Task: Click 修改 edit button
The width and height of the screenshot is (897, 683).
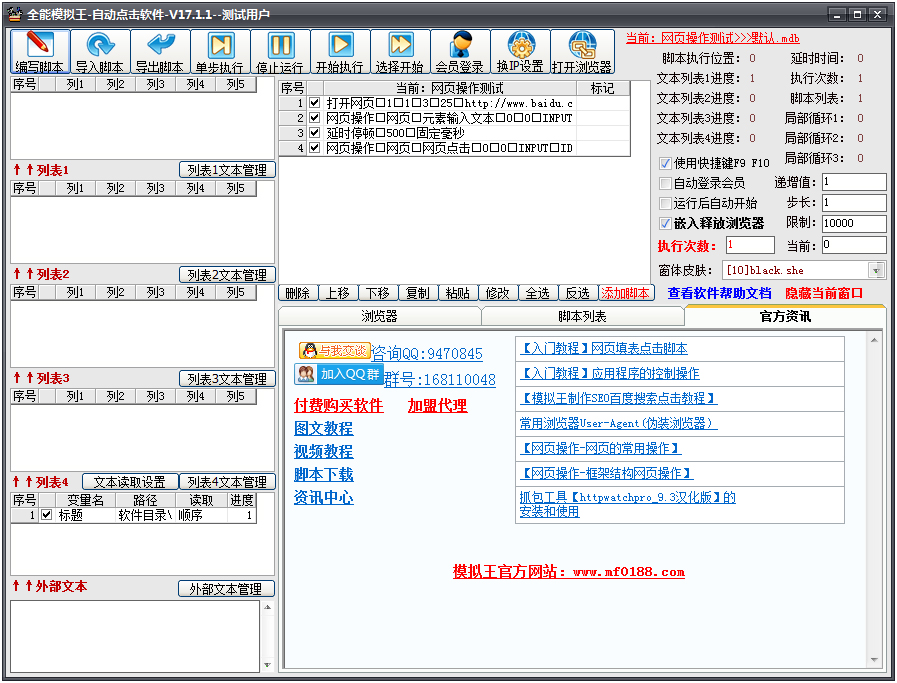Action: (x=498, y=293)
